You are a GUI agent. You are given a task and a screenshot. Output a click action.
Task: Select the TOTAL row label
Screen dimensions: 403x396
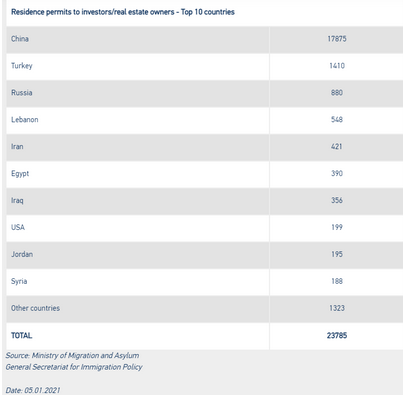[21, 335]
